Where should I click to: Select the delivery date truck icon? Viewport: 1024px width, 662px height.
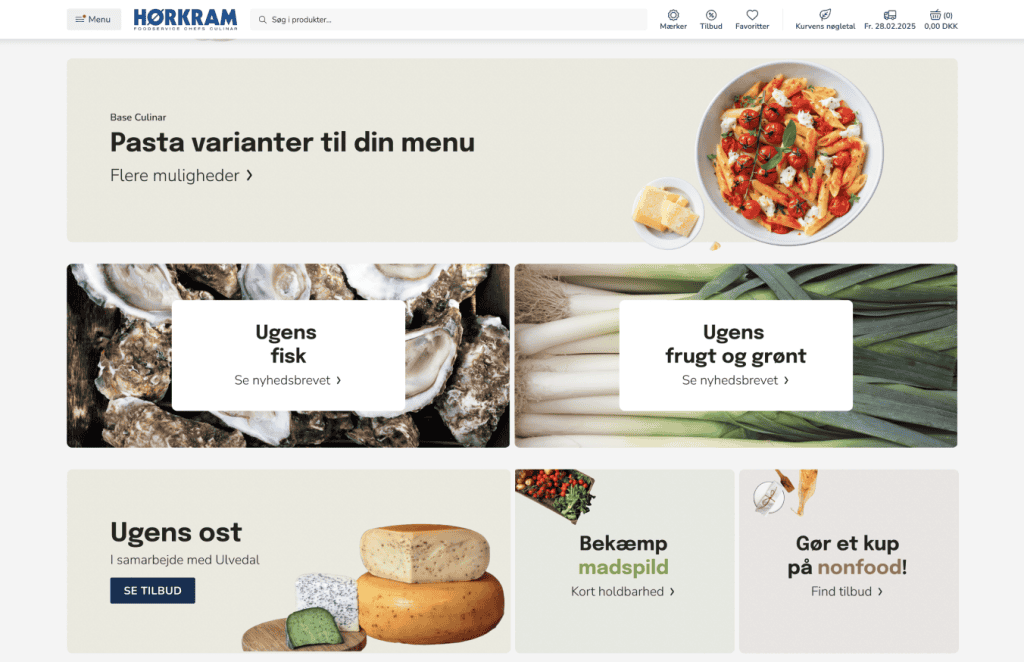(889, 15)
